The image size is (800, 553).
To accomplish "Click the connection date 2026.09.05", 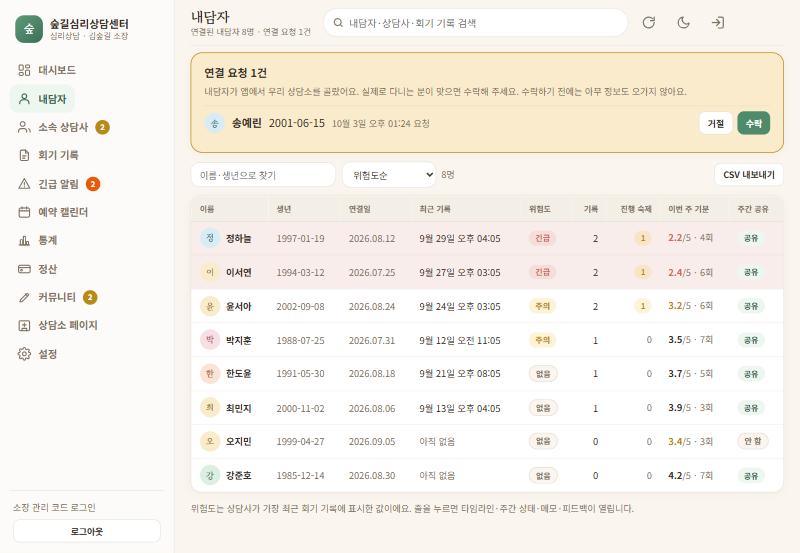I will click(x=372, y=442).
